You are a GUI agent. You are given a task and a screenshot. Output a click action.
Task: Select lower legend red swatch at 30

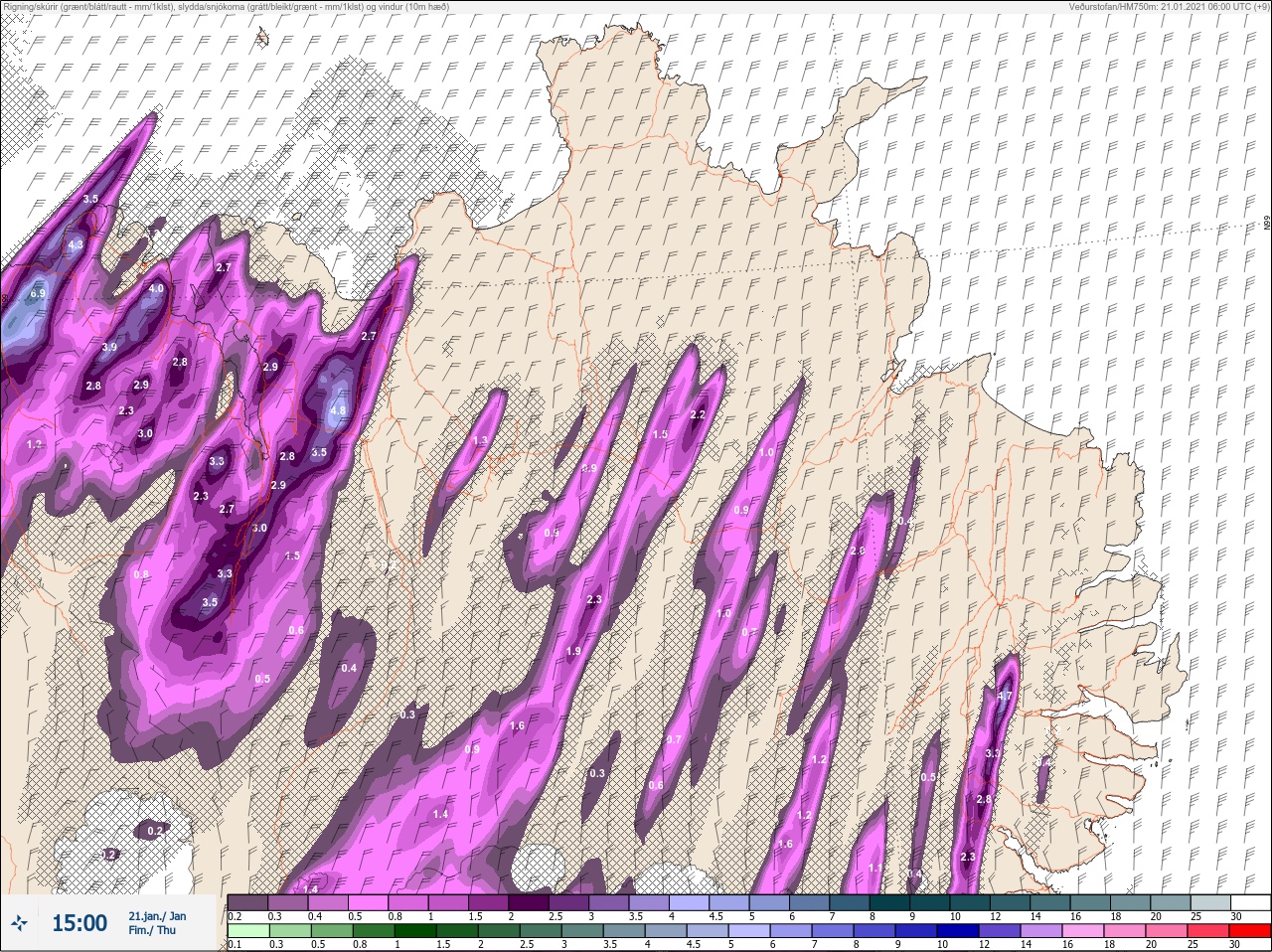1248,931
